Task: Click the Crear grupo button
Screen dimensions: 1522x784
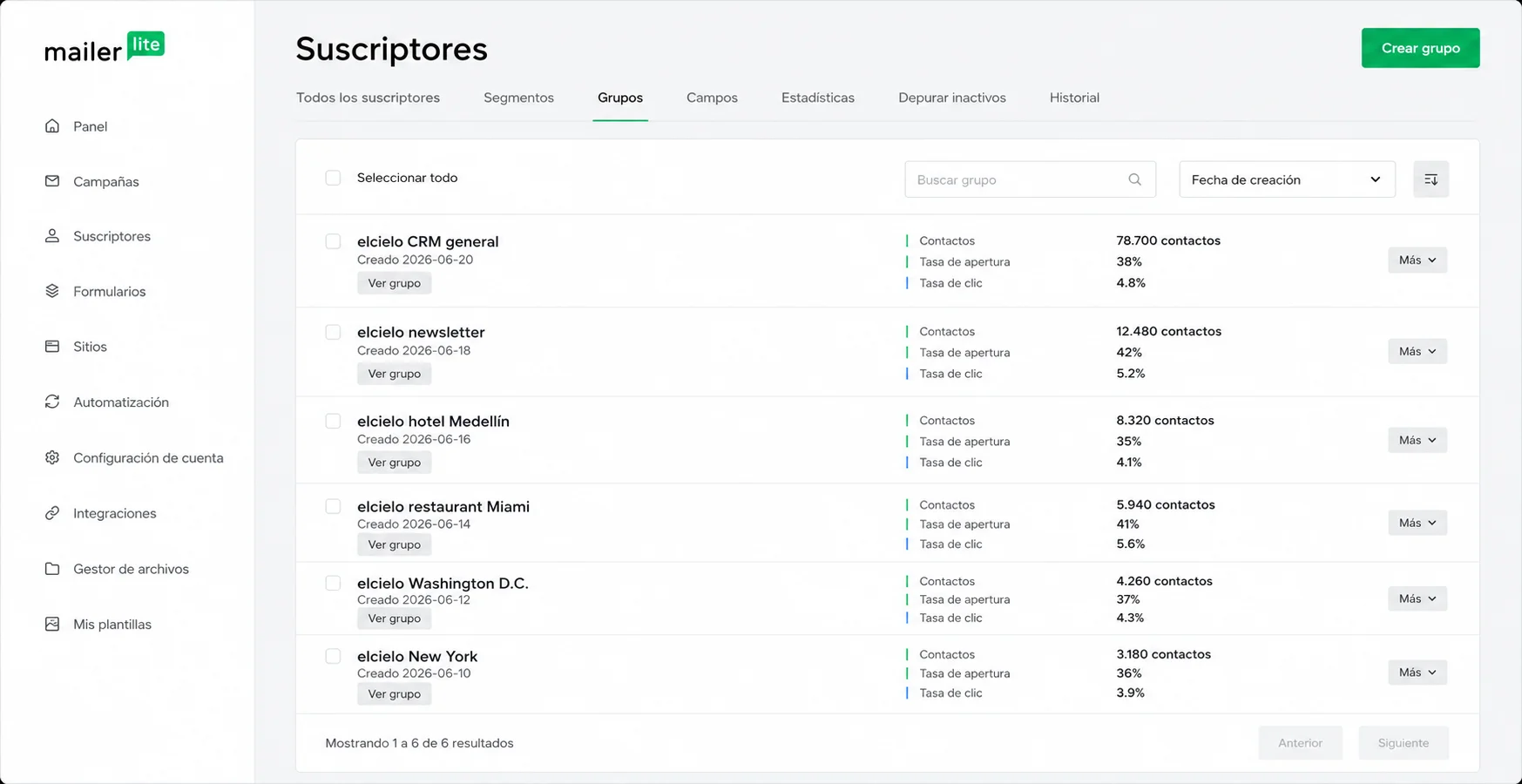Action: pos(1420,48)
